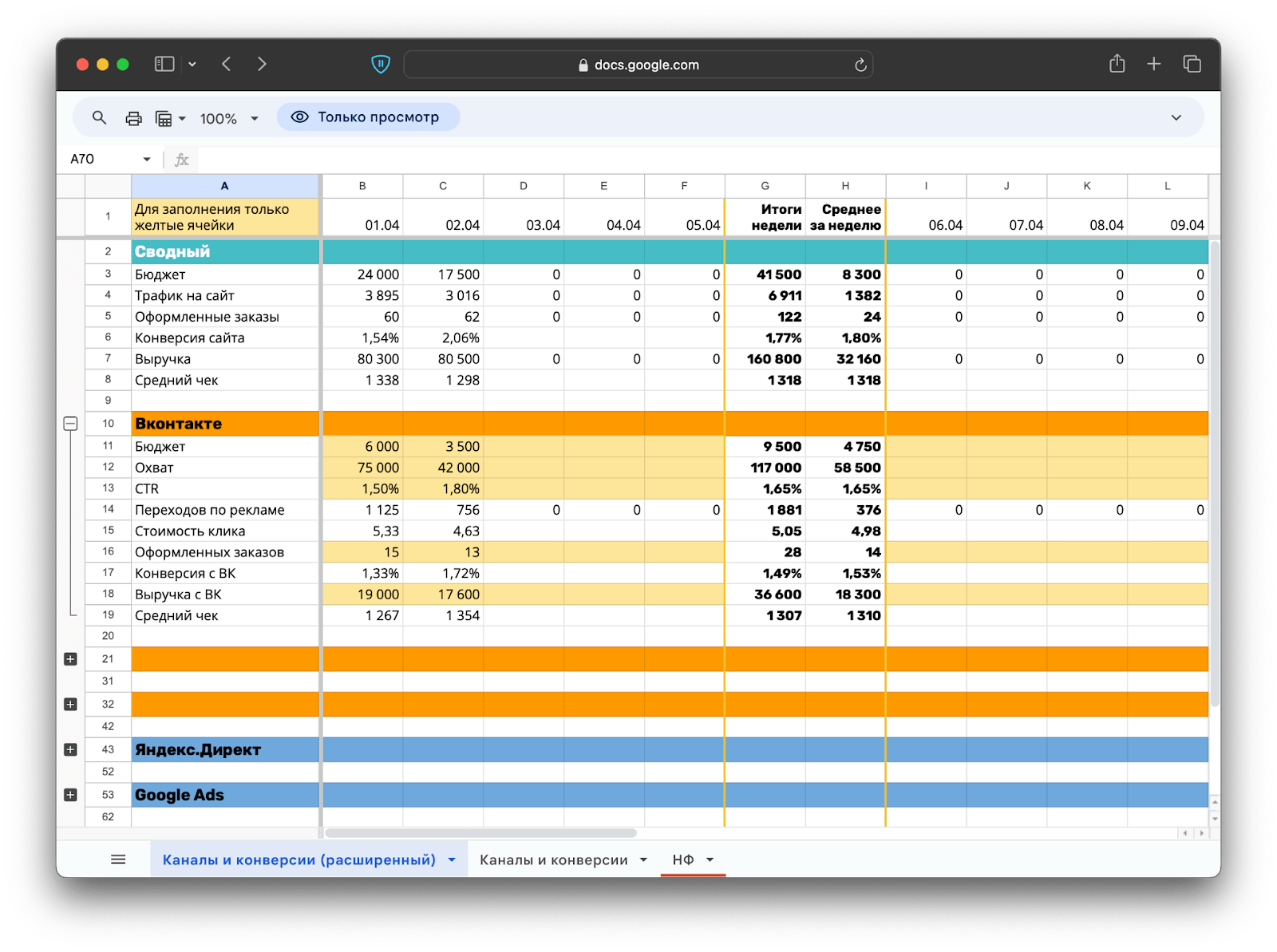
Task: Switch to the НФ sheet tab
Action: [x=683, y=859]
